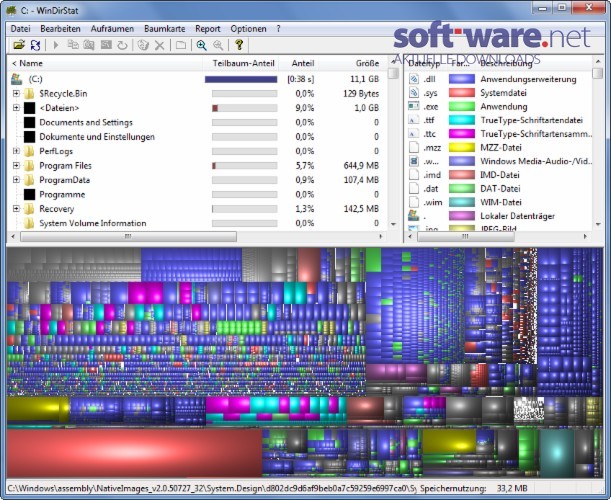This screenshot has height=500, width=611.
Task: Click the directory list horizontal scrollbar thumb
Action: point(128,236)
